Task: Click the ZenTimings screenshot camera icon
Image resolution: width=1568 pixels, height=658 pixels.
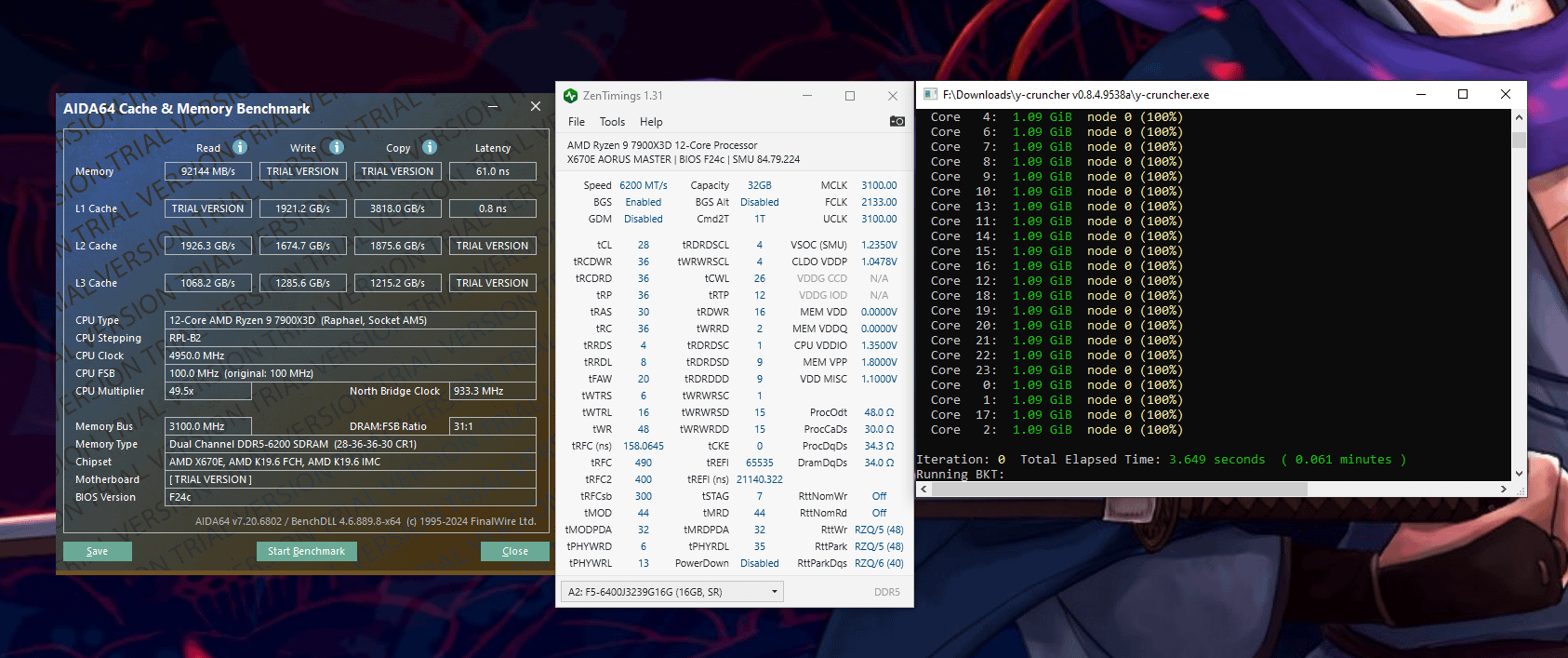Action: pos(897,121)
